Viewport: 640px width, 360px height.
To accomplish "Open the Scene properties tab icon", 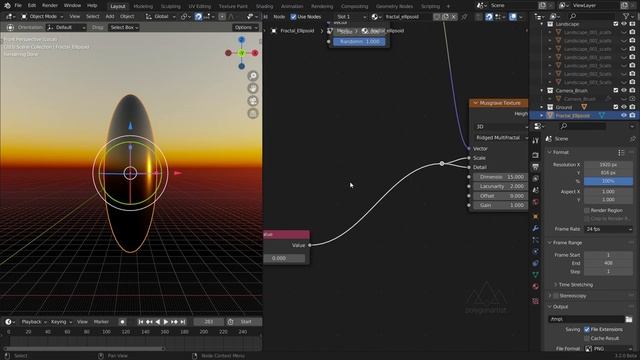I will (x=536, y=190).
